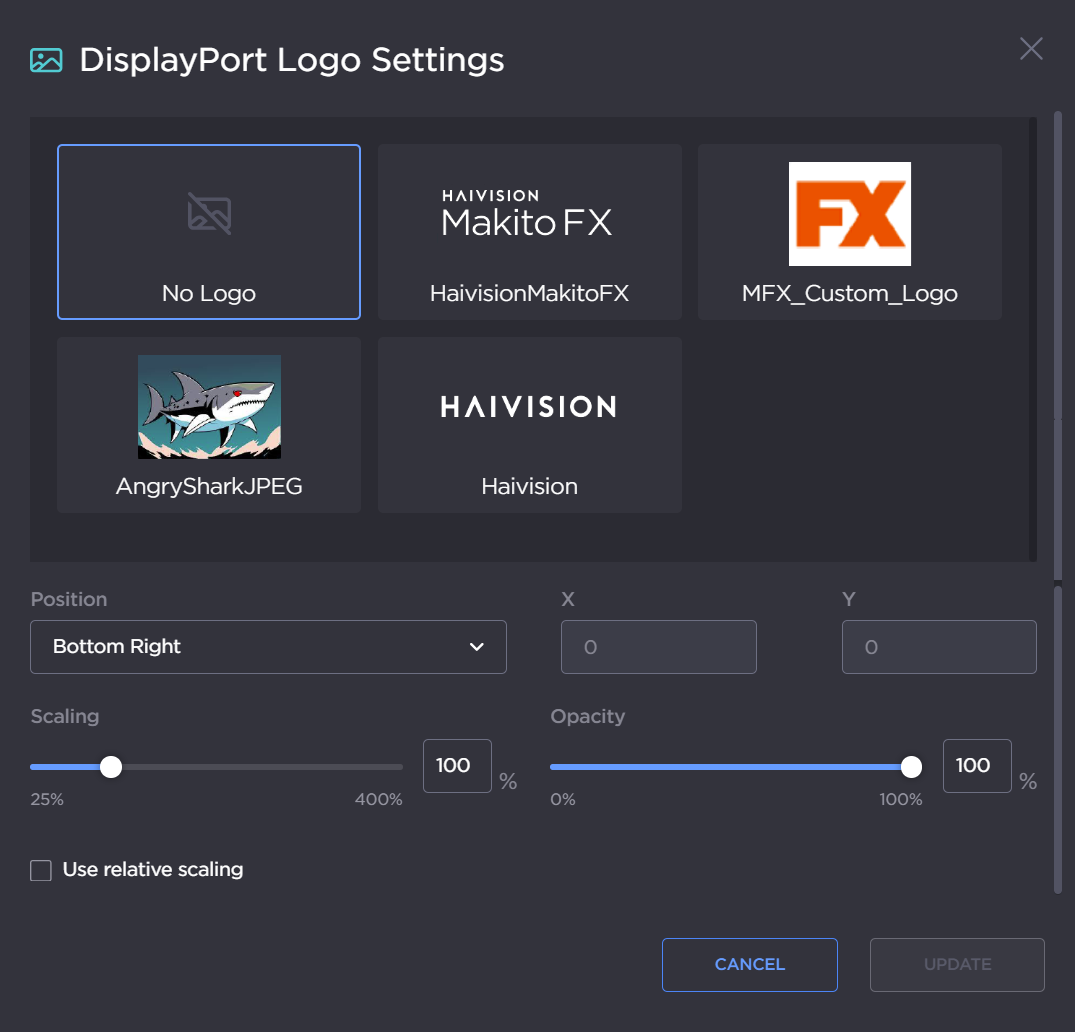Close the DisplayPort Logo Settings dialog
1075x1032 pixels.
tap(1031, 49)
